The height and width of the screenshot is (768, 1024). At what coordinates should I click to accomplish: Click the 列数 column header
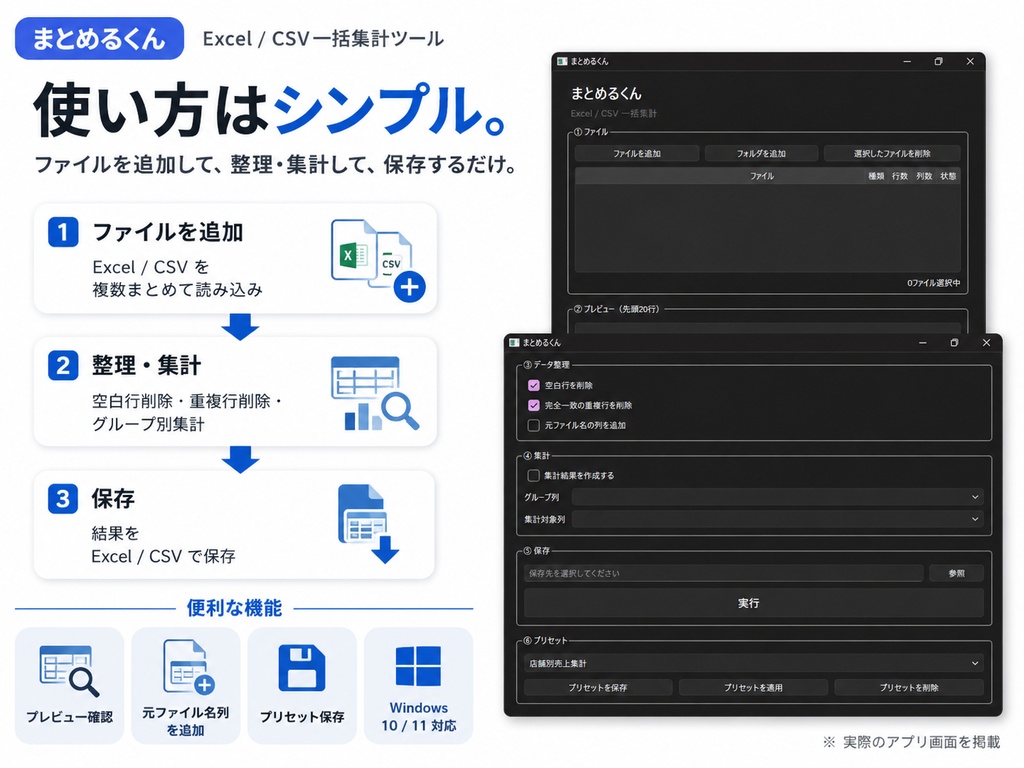tap(924, 176)
